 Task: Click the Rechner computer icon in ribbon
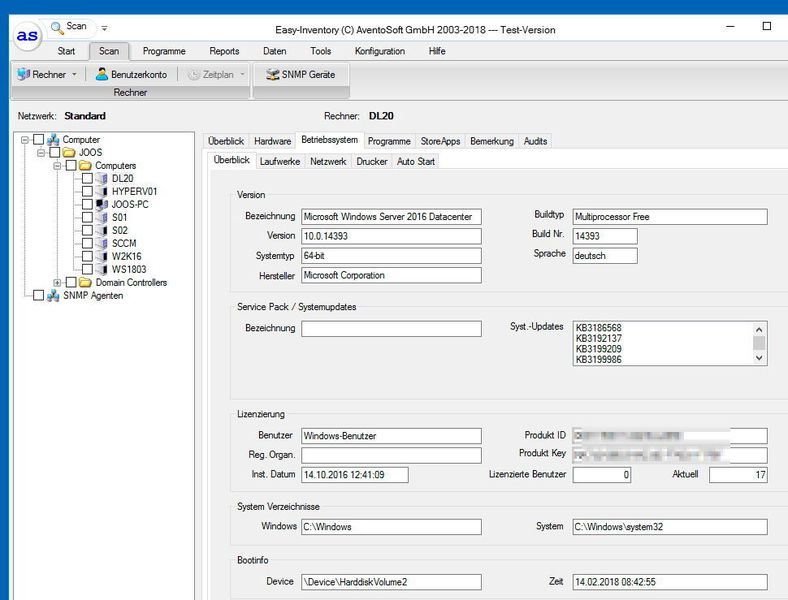point(23,74)
